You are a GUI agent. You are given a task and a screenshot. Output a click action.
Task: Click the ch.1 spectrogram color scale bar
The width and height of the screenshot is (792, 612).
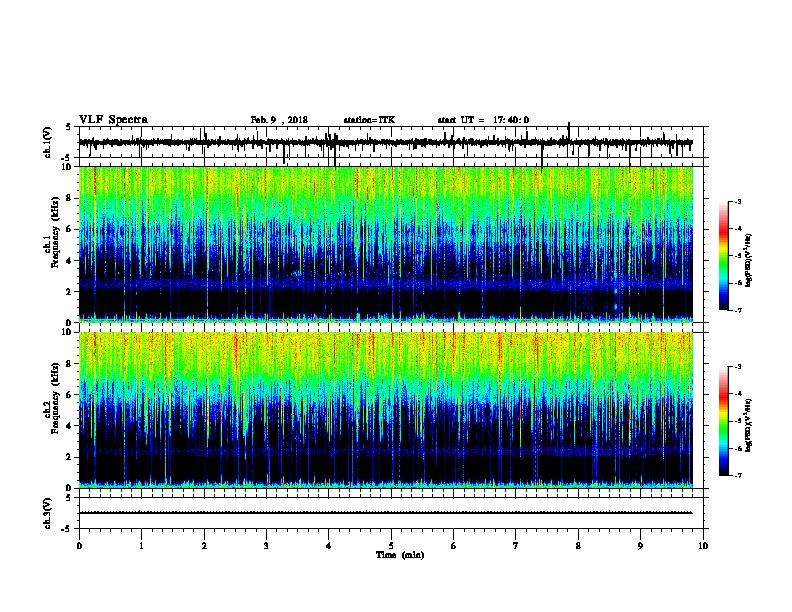coord(724,256)
